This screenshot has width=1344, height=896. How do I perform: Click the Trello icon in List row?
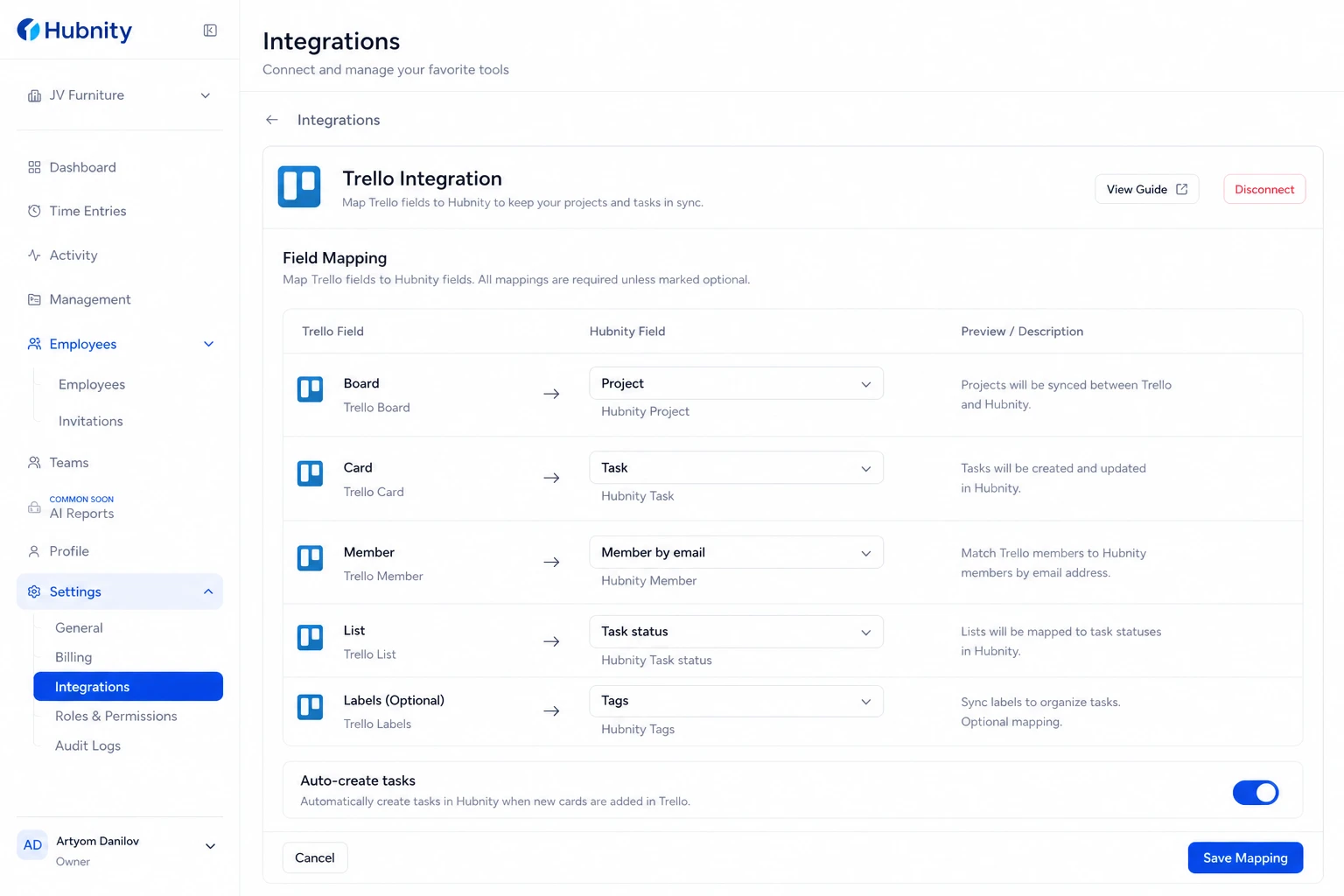[x=311, y=637]
